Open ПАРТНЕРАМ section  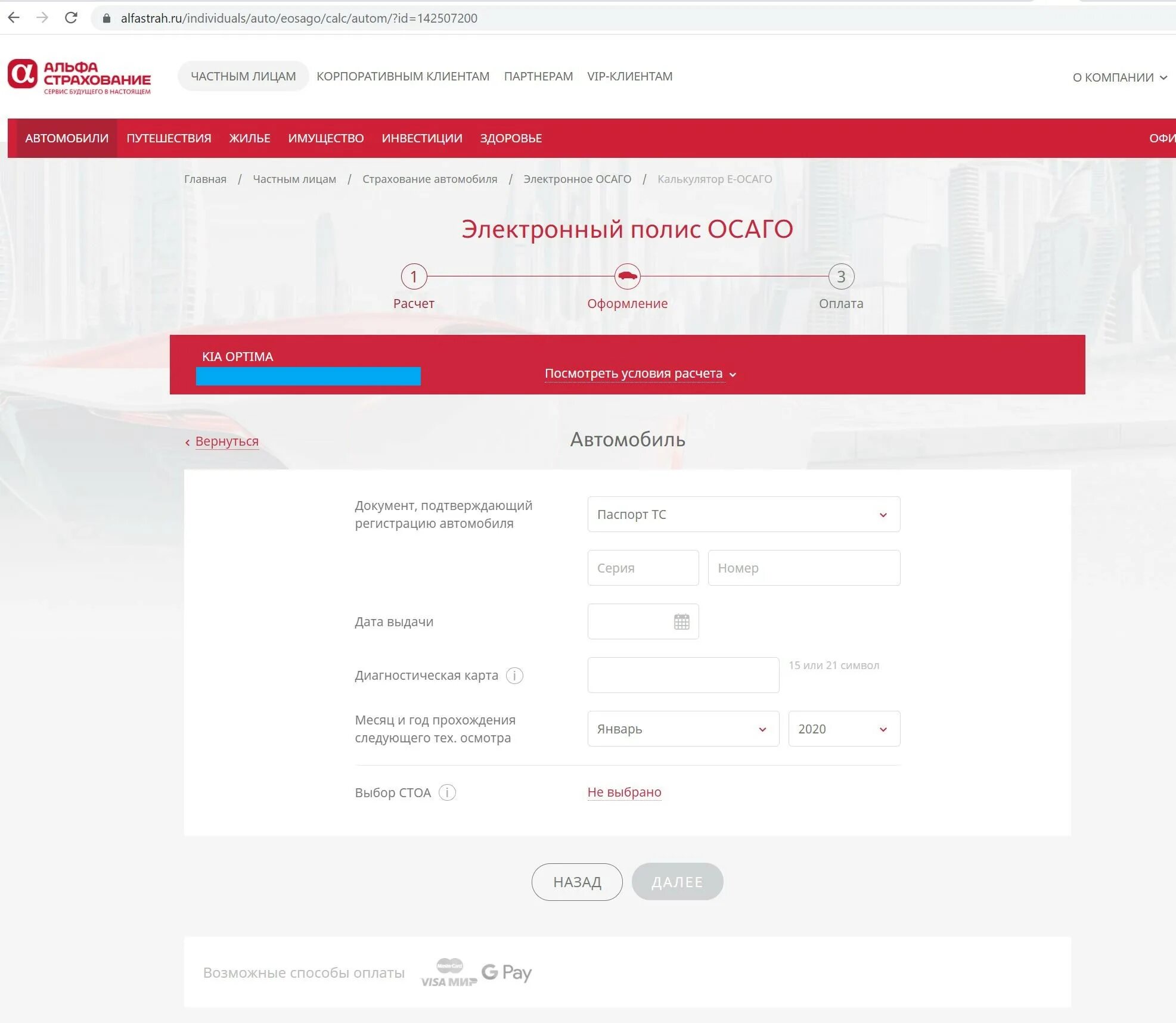point(538,76)
